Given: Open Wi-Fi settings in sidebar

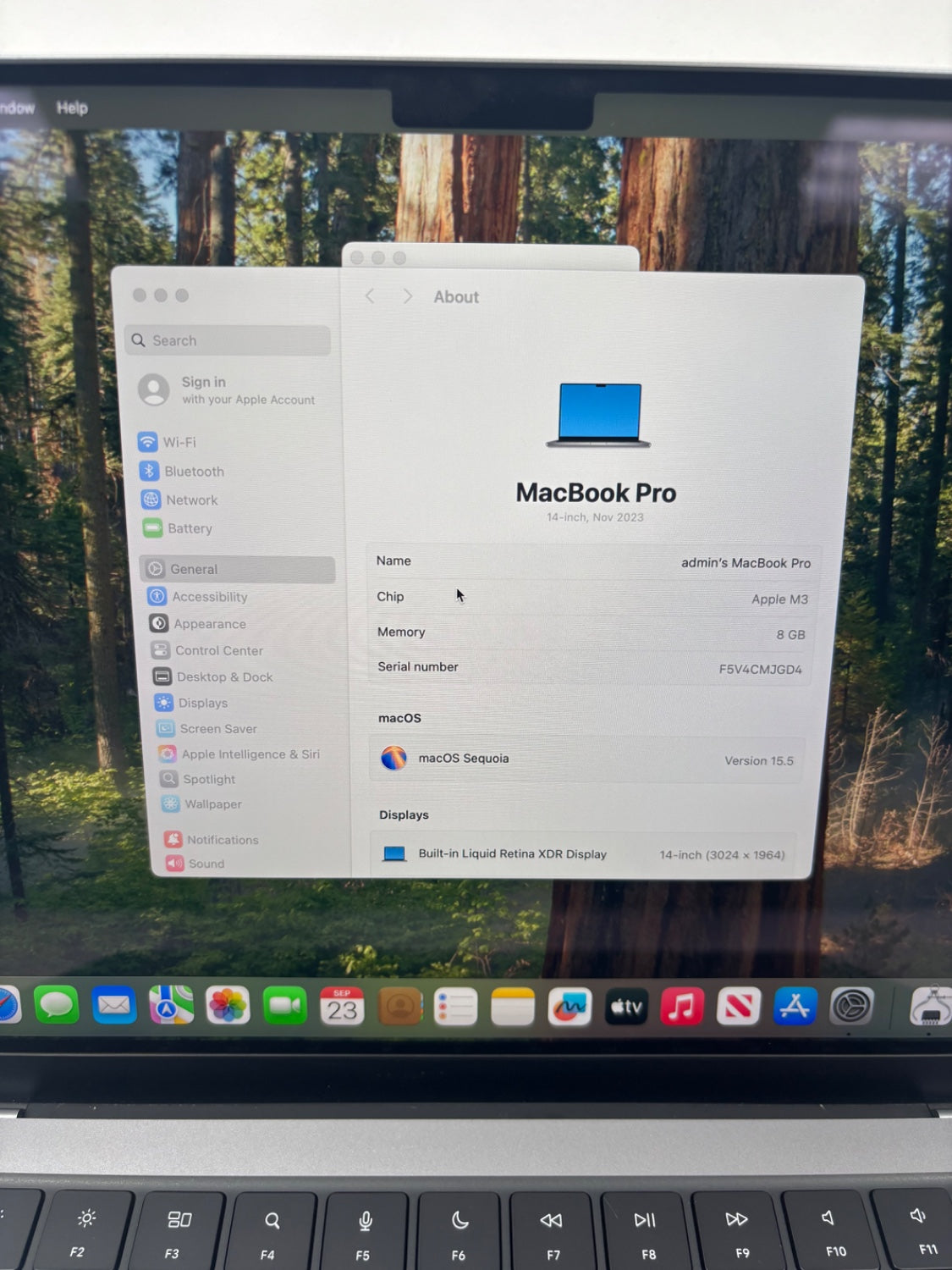Looking at the screenshot, I should [x=179, y=442].
